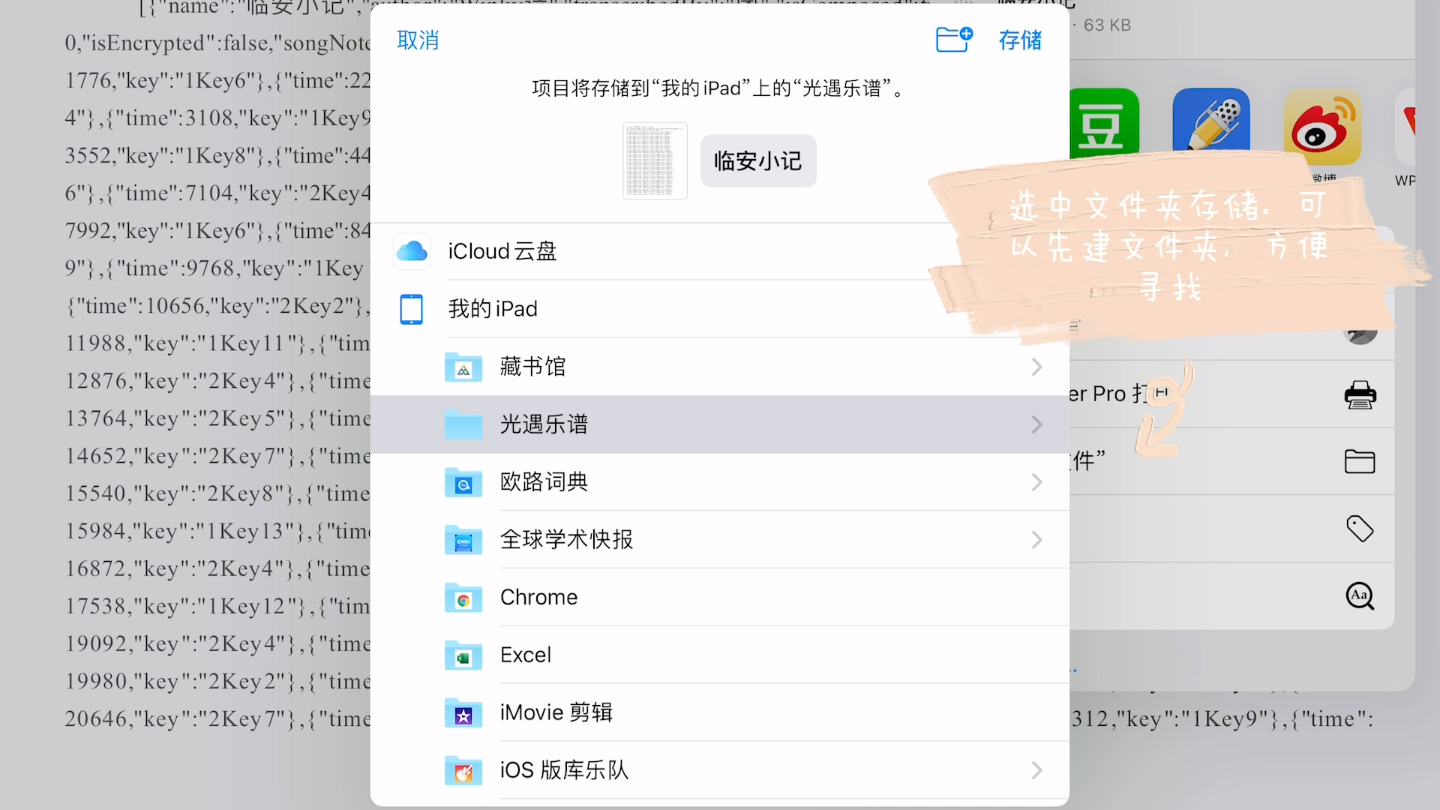
Task: Choose the 全球学术快报 folder
Action: click(x=720, y=540)
